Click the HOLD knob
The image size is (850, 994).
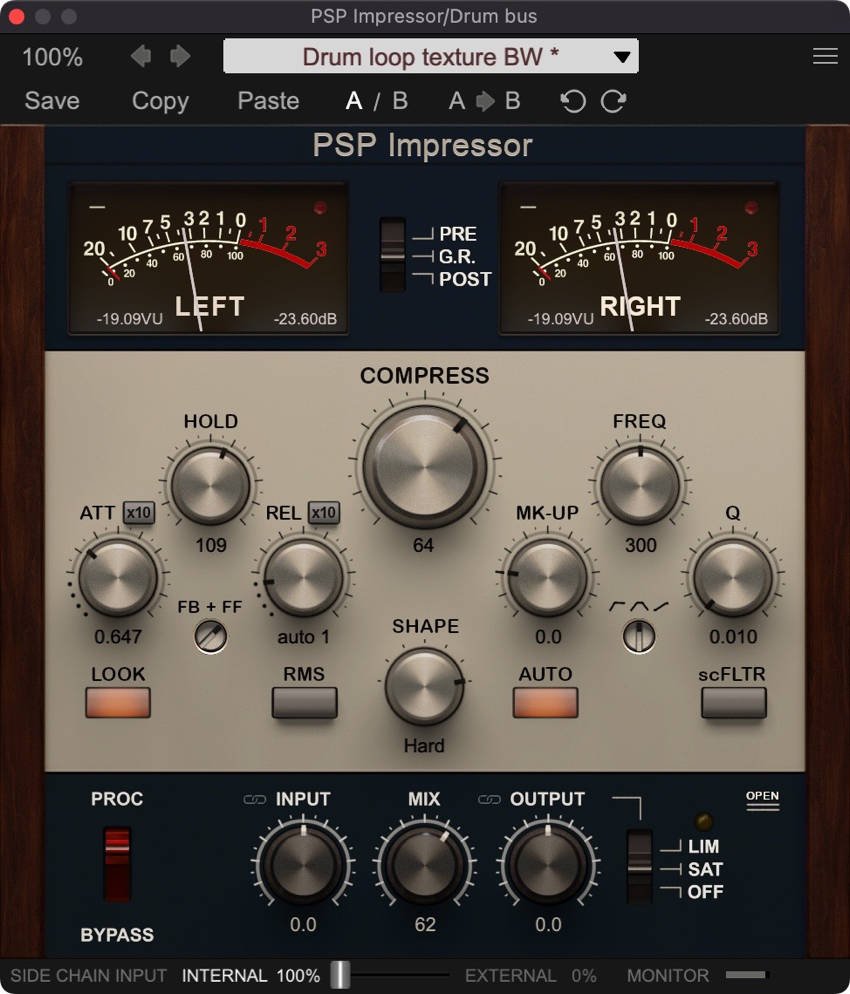(x=210, y=485)
